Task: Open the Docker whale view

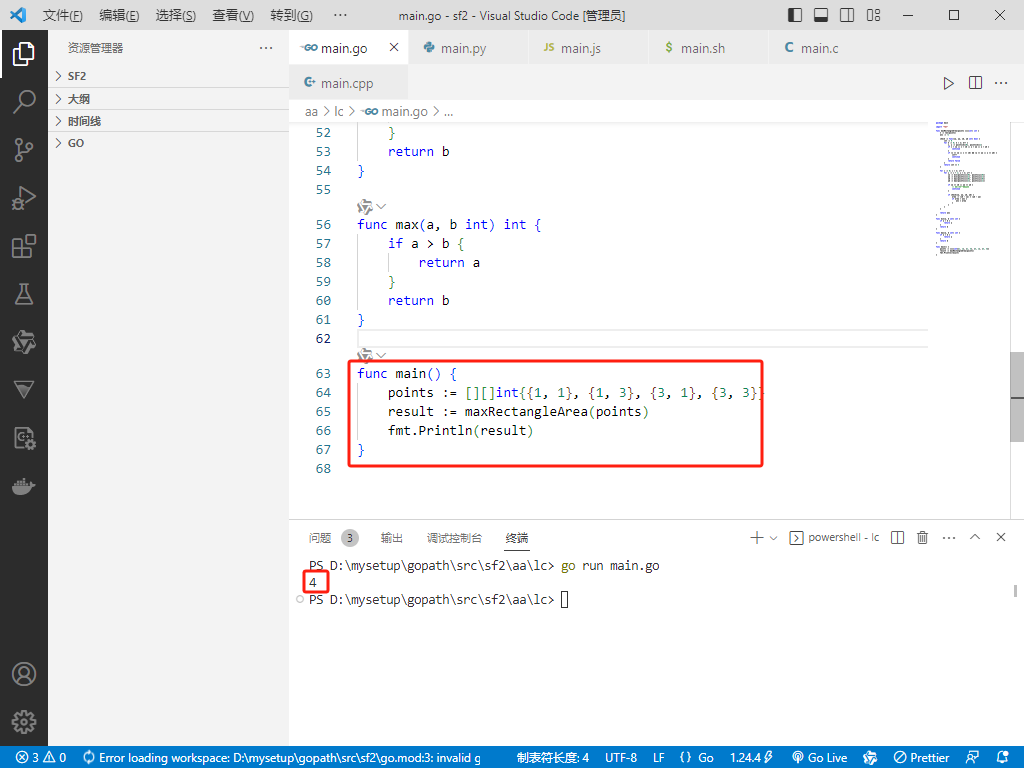Action: (x=24, y=487)
